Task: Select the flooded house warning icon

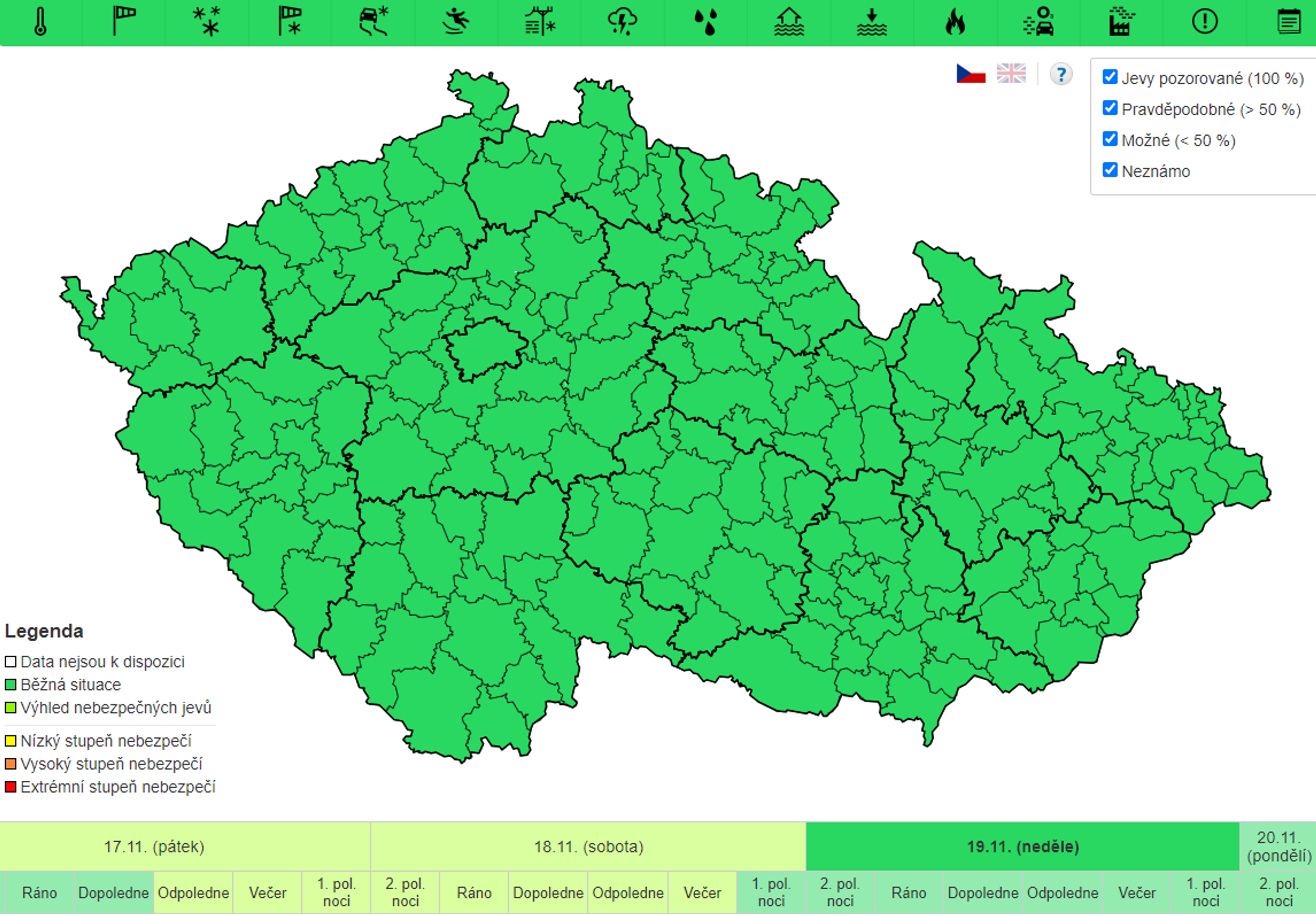Action: coord(789,22)
